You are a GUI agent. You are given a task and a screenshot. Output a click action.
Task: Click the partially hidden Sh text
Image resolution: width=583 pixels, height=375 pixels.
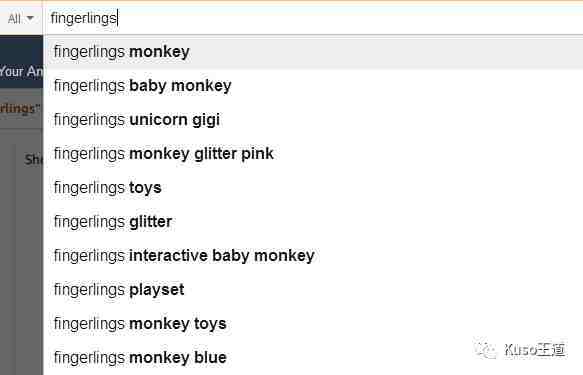pos(33,160)
